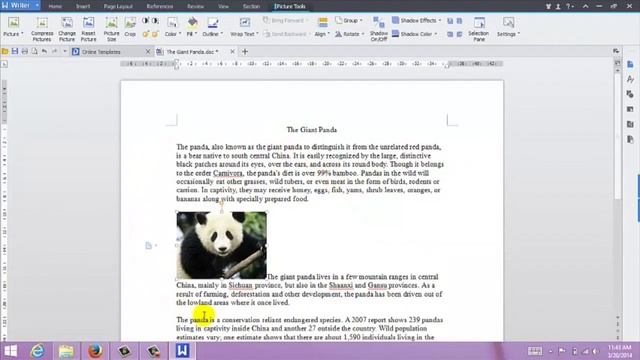Click the decrease contrast icon
This screenshot has height=360, width=640.
[155, 20]
